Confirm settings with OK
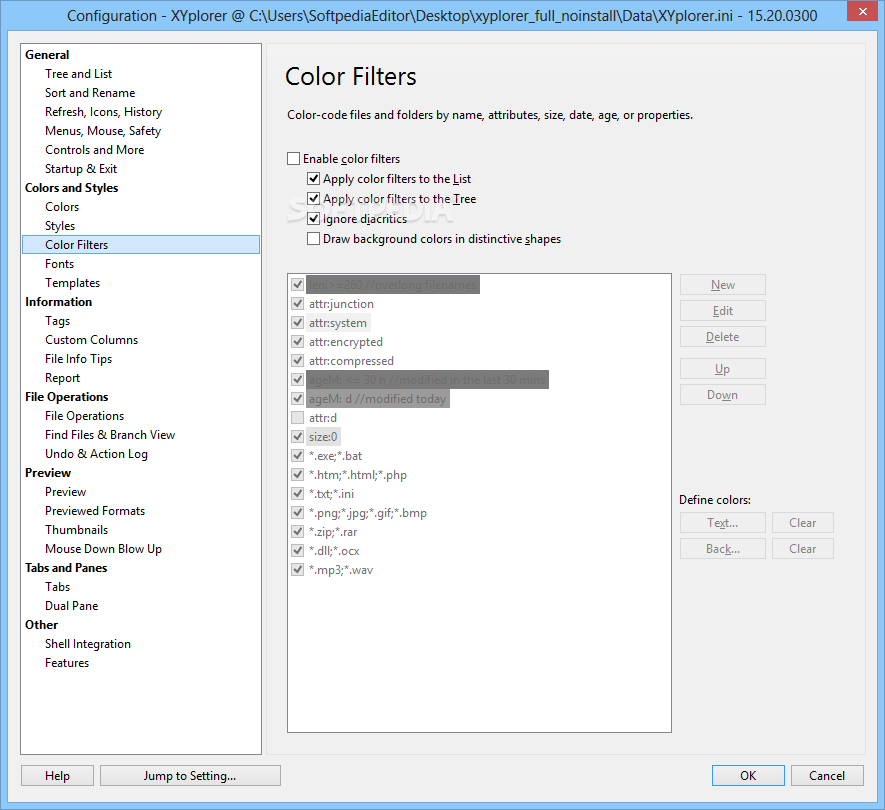885x810 pixels. tap(748, 776)
